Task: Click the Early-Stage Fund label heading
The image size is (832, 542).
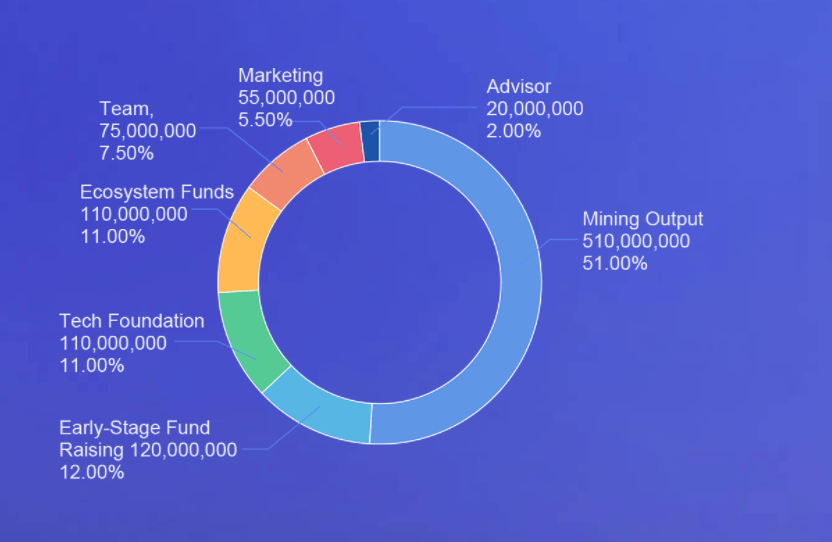Action: (134, 428)
